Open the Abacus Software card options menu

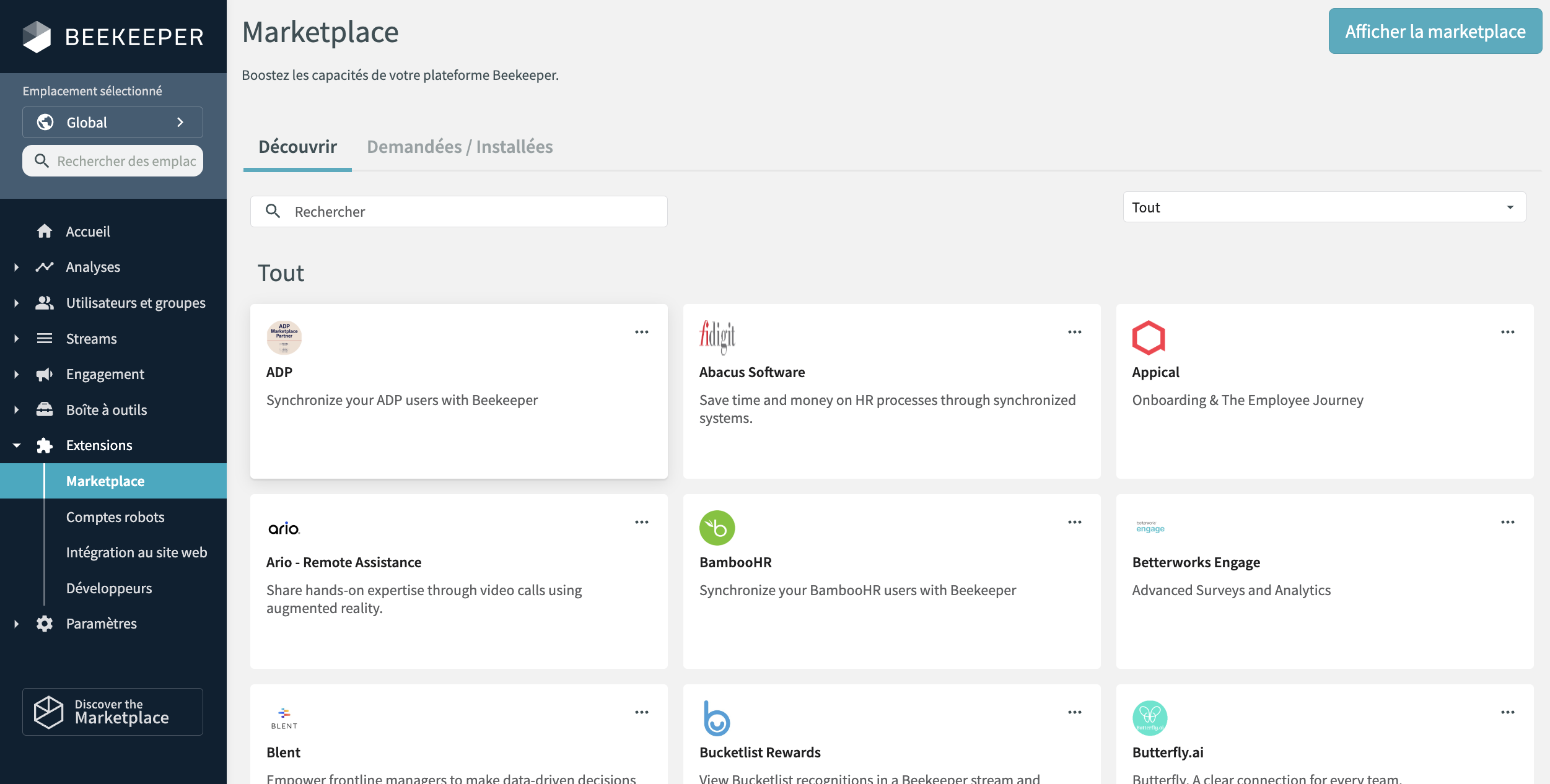[x=1075, y=332]
